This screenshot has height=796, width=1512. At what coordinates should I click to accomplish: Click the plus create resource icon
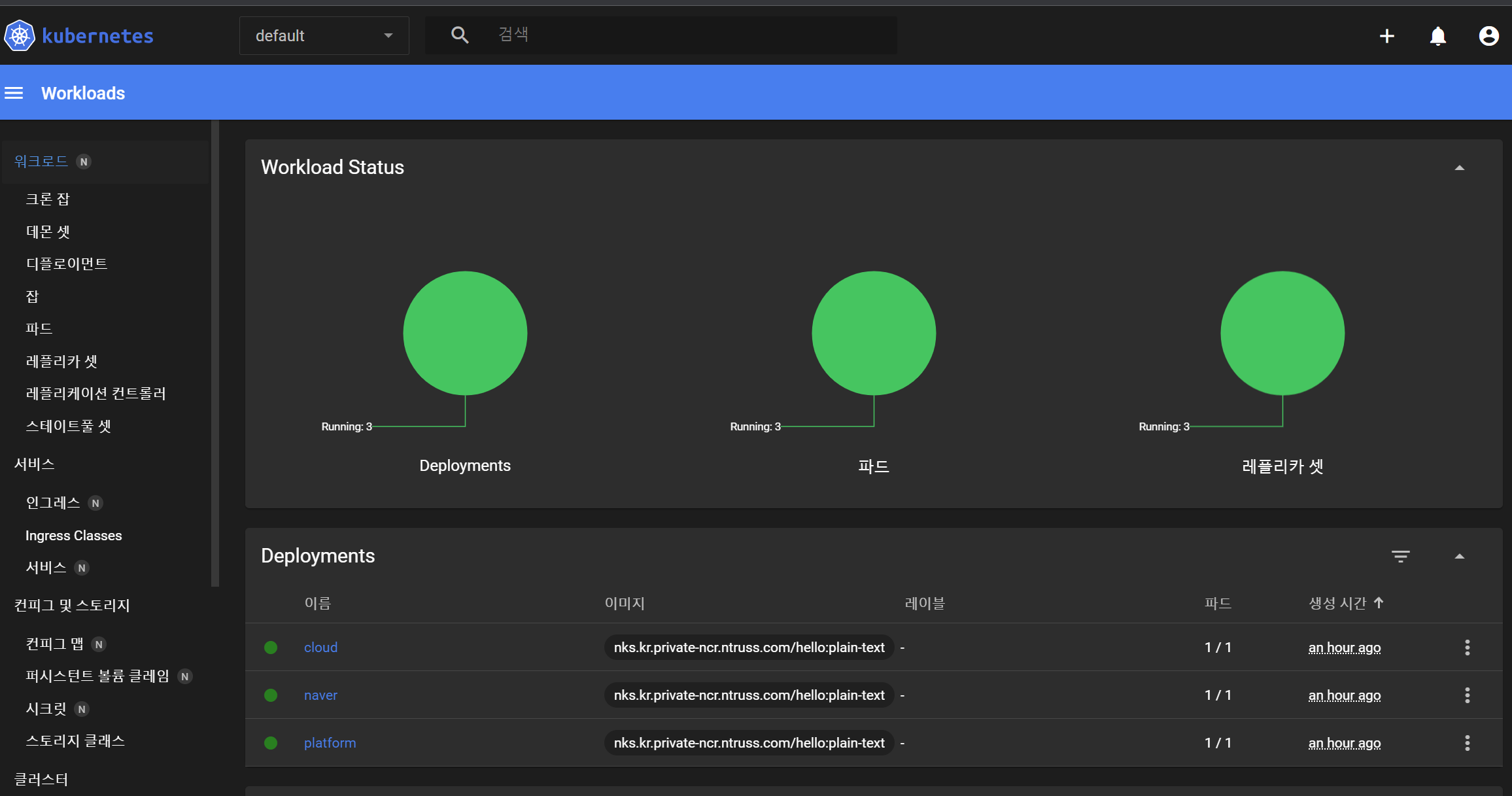click(1386, 36)
